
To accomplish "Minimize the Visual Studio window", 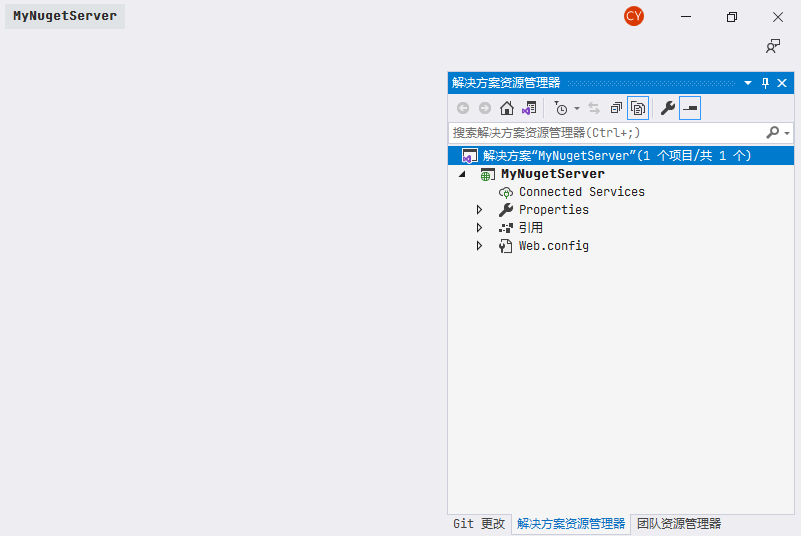I will click(686, 17).
